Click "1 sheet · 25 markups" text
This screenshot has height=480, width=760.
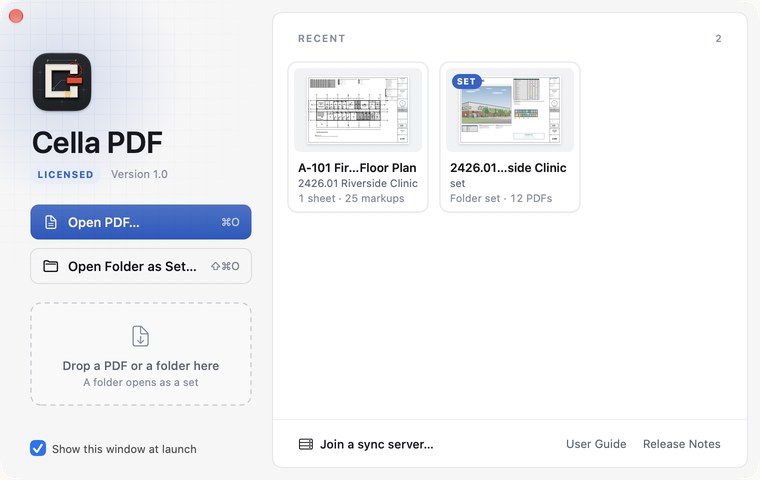(351, 198)
